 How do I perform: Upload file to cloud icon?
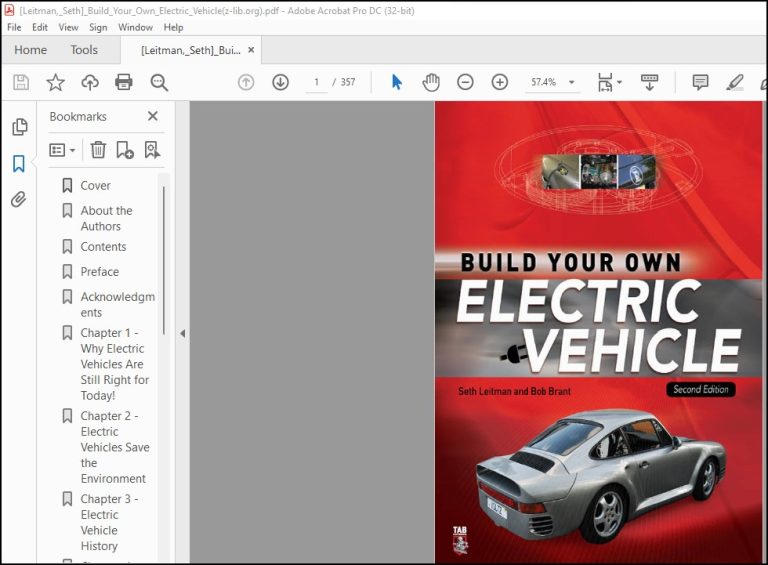point(90,82)
